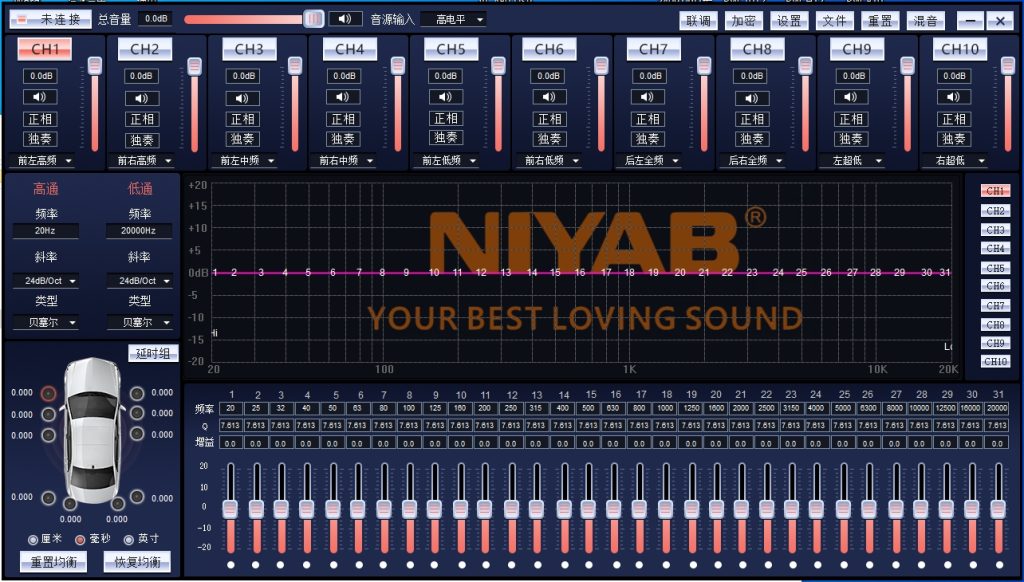Open low-pass slope 24dB/Oct dropdown
The height and width of the screenshot is (582, 1024).
pos(139,281)
